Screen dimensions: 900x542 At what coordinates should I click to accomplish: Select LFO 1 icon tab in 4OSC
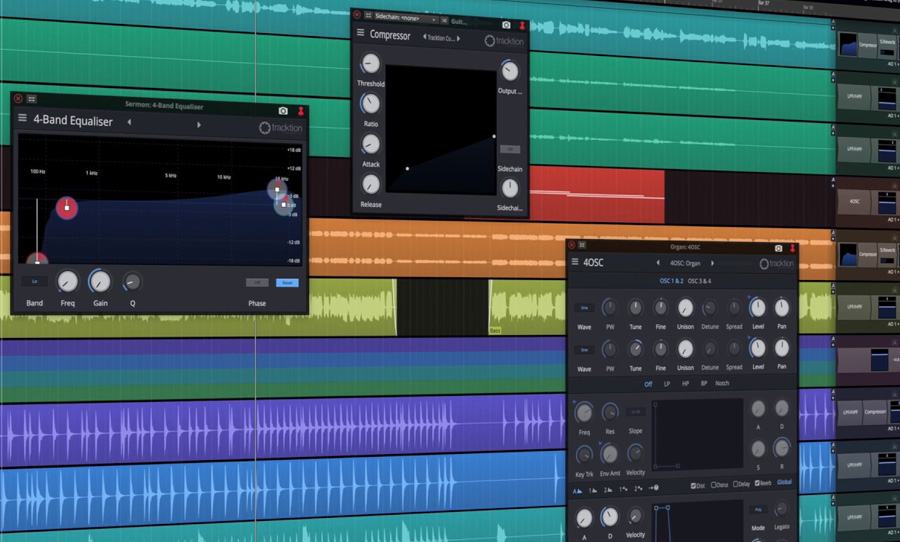(623, 489)
